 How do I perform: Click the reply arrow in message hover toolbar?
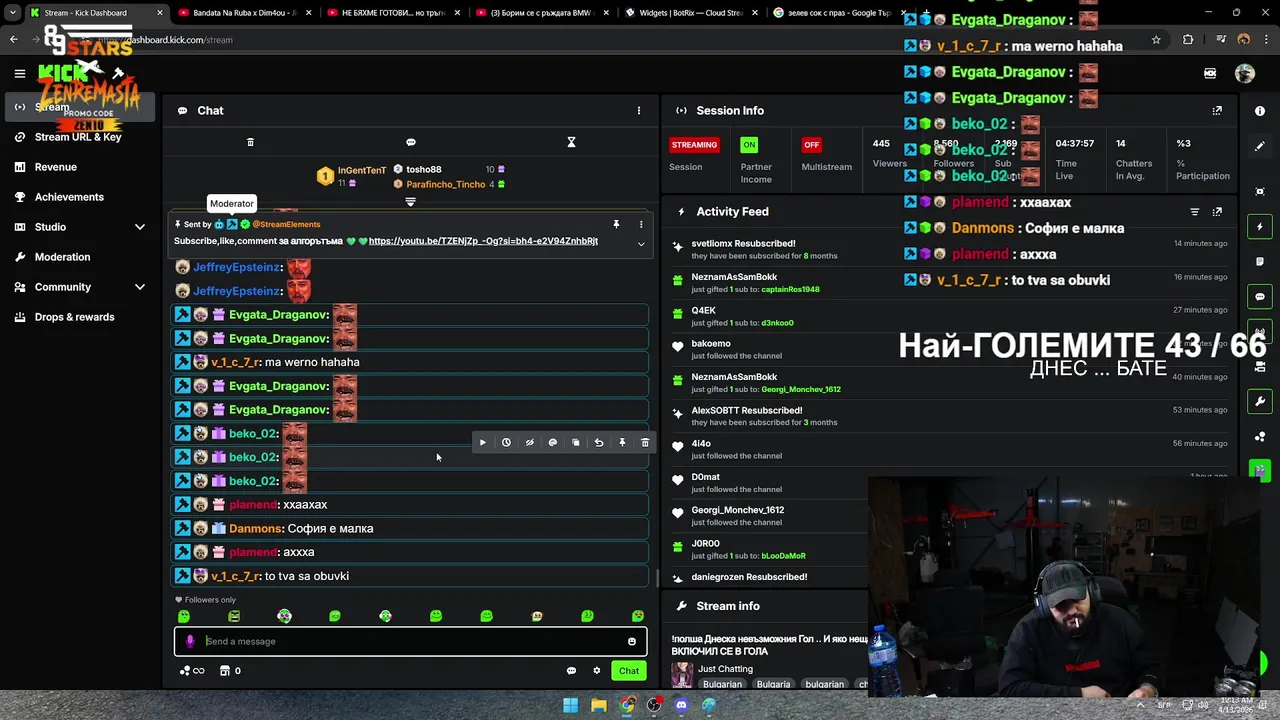tap(599, 442)
